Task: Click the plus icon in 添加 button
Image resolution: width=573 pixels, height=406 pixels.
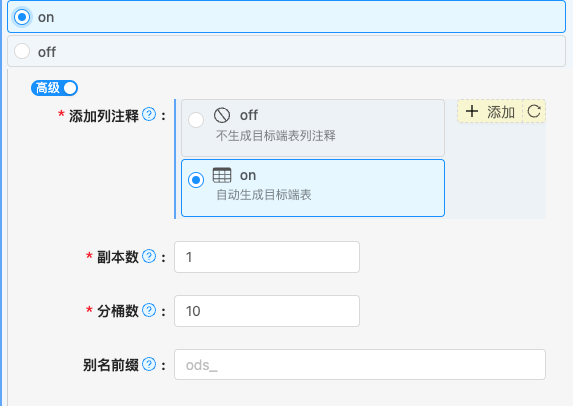Action: [x=472, y=111]
